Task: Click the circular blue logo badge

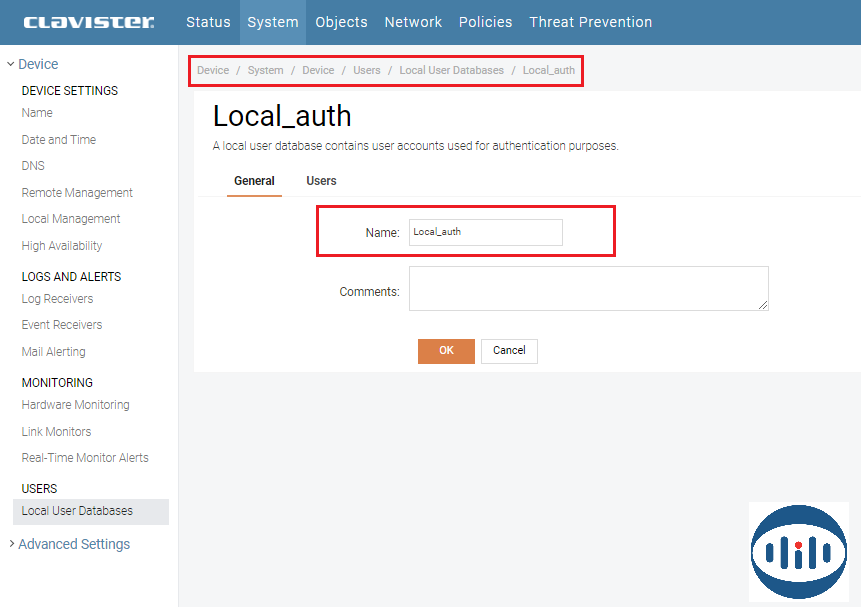Action: click(798, 552)
